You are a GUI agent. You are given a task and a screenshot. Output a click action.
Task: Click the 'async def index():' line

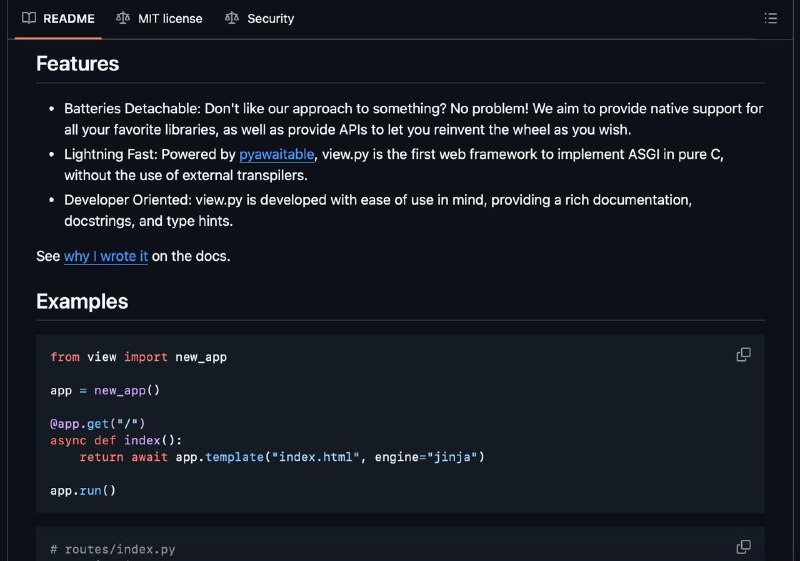(x=116, y=440)
